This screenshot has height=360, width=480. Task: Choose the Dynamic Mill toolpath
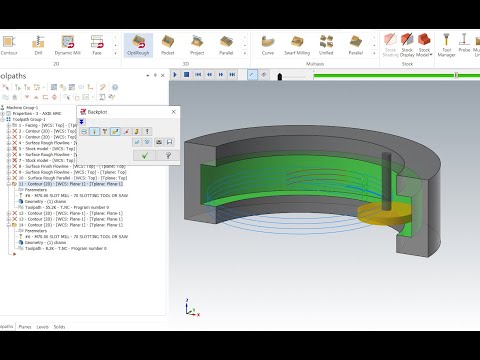coord(68,45)
